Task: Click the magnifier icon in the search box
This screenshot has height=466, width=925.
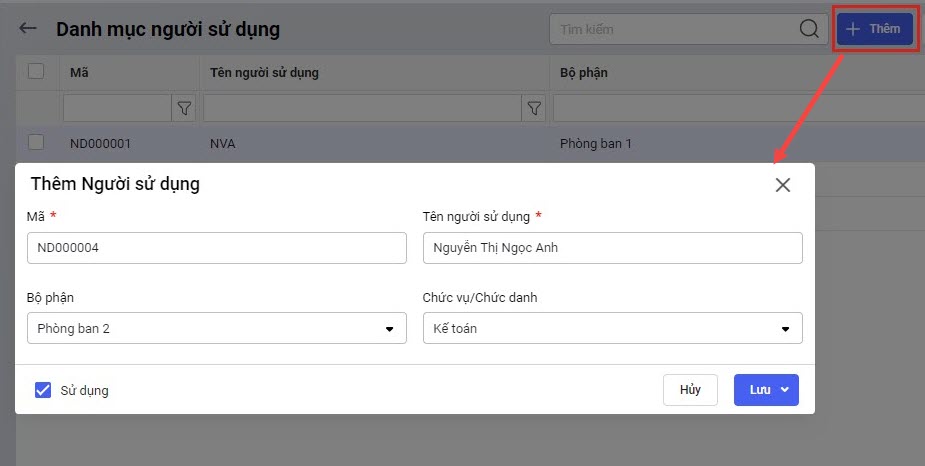Action: click(x=809, y=29)
